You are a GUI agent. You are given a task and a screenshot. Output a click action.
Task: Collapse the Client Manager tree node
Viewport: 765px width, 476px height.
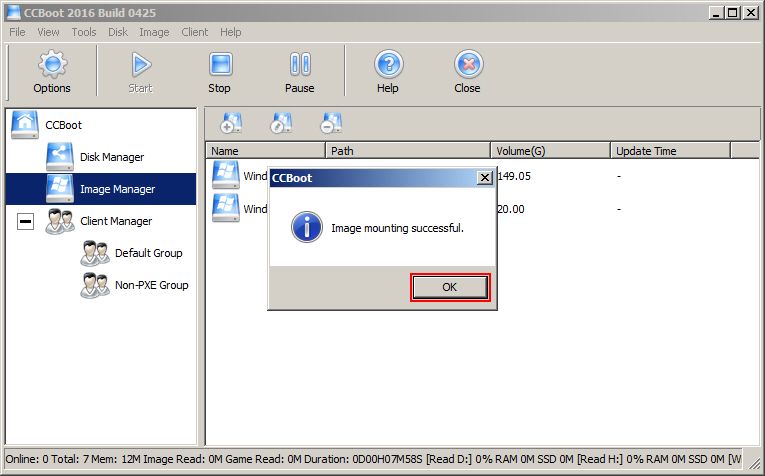(x=25, y=221)
